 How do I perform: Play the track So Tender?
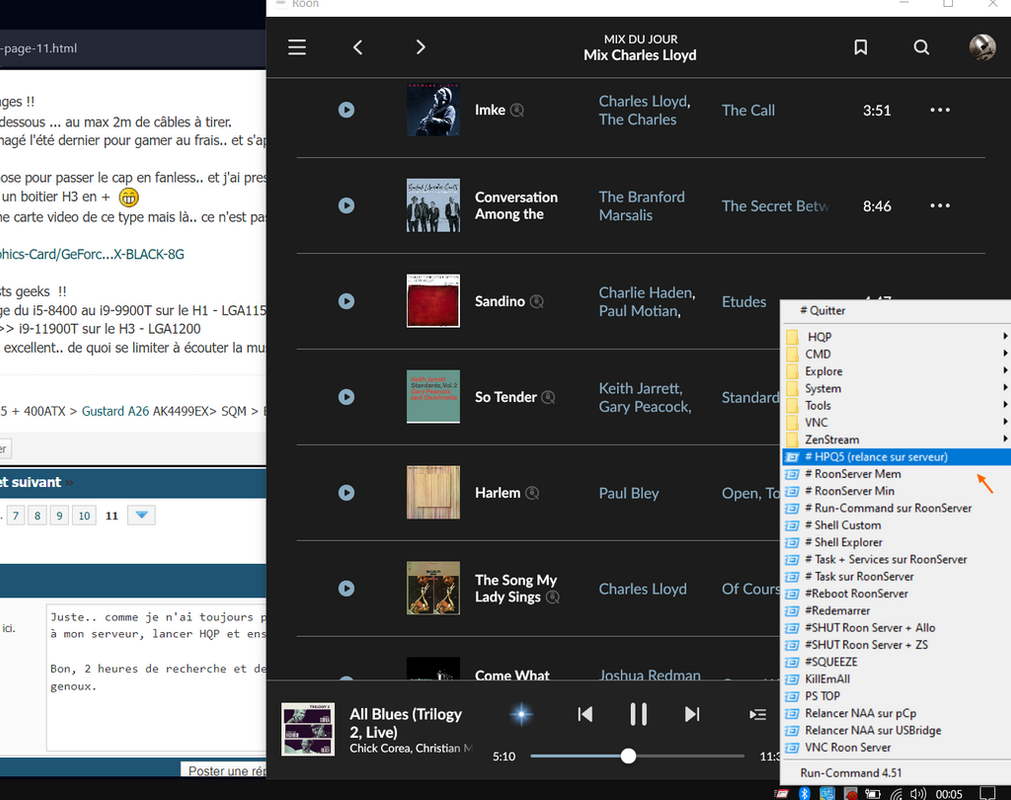click(x=346, y=396)
